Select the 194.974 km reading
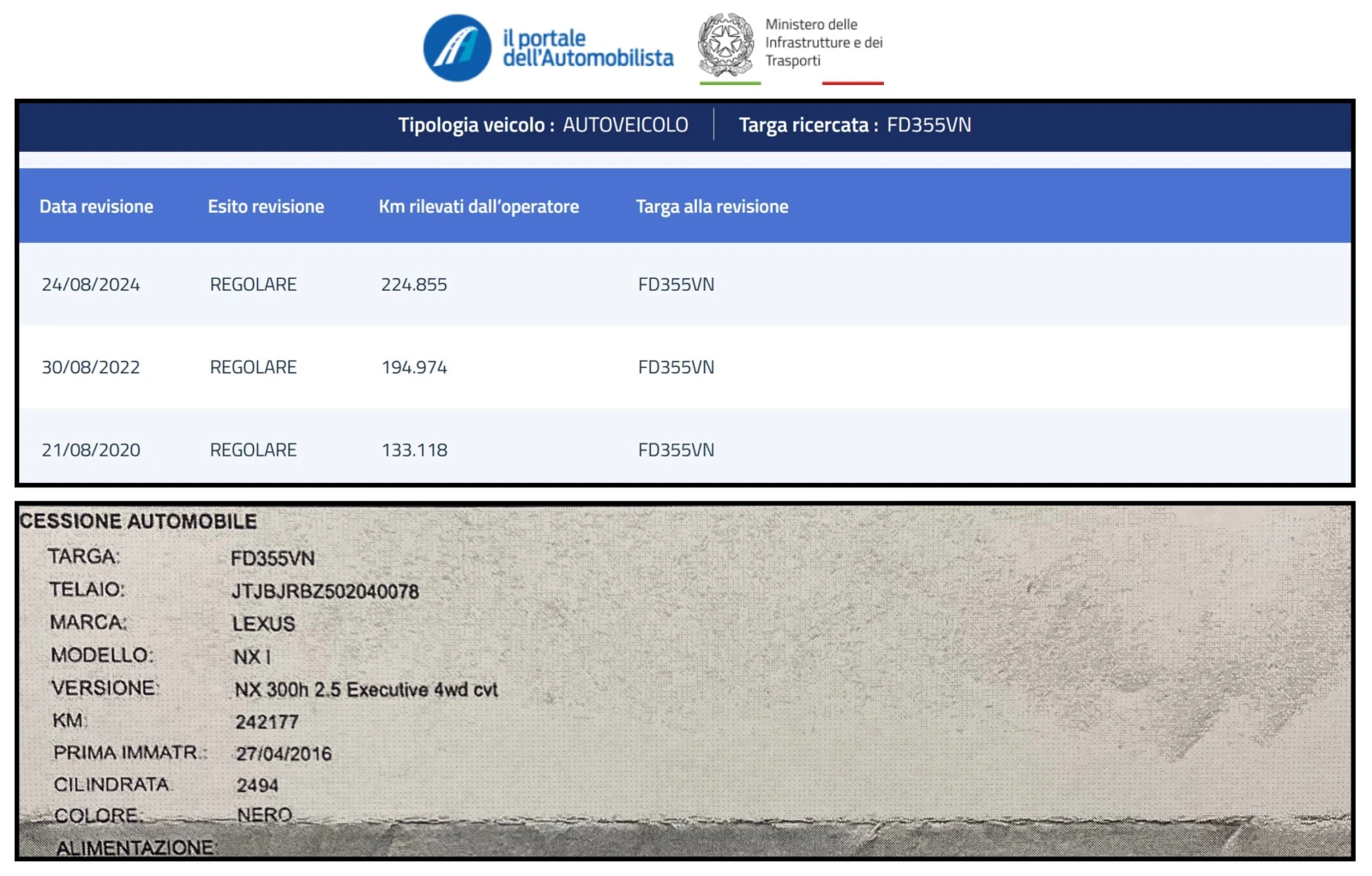 coord(414,367)
